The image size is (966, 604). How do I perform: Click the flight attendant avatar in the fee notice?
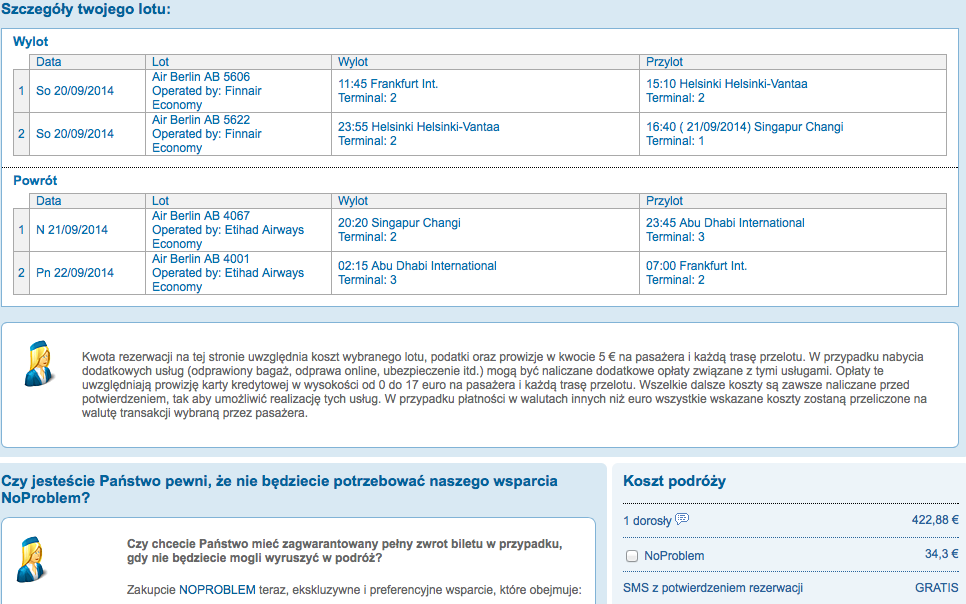tap(39, 364)
